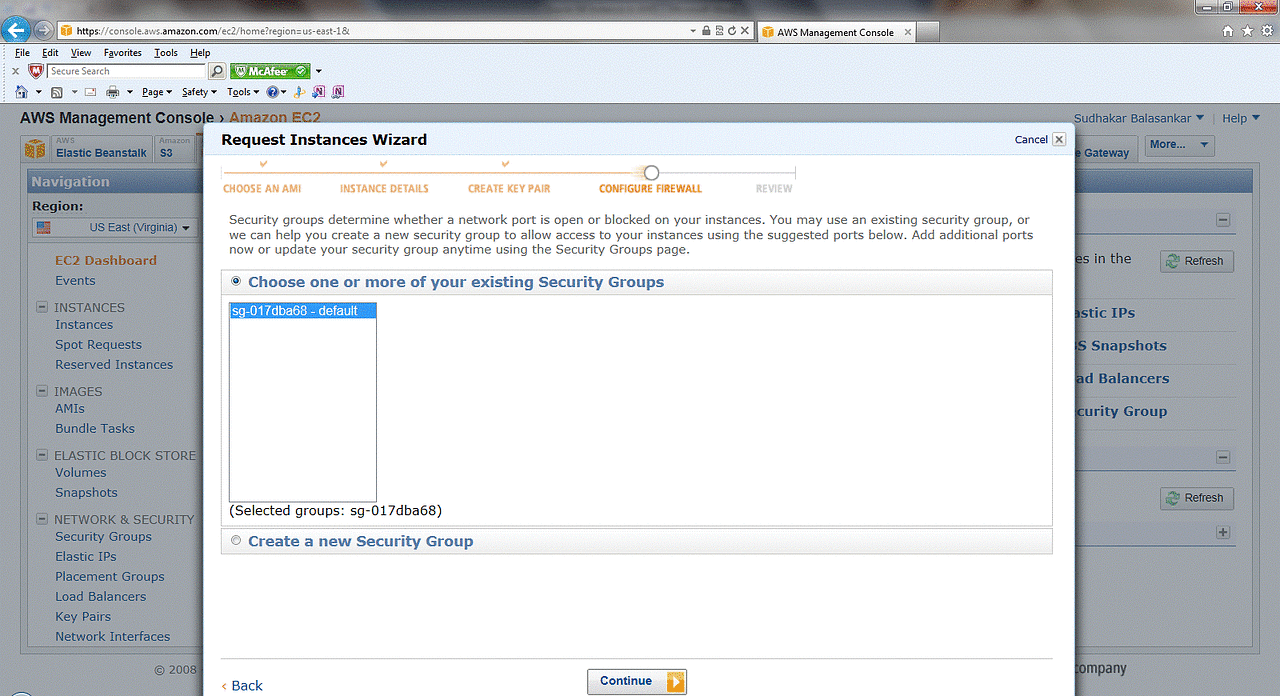This screenshot has width=1280, height=696.
Task: Click the Secure Search input field
Action: [x=126, y=71]
